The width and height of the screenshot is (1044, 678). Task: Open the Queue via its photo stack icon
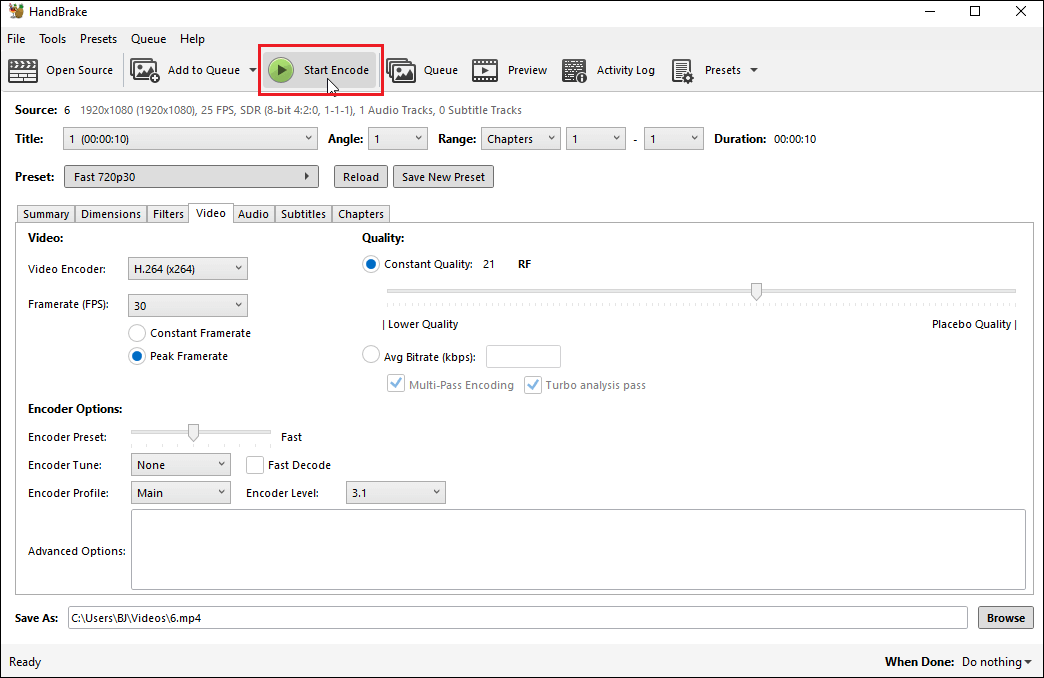401,70
